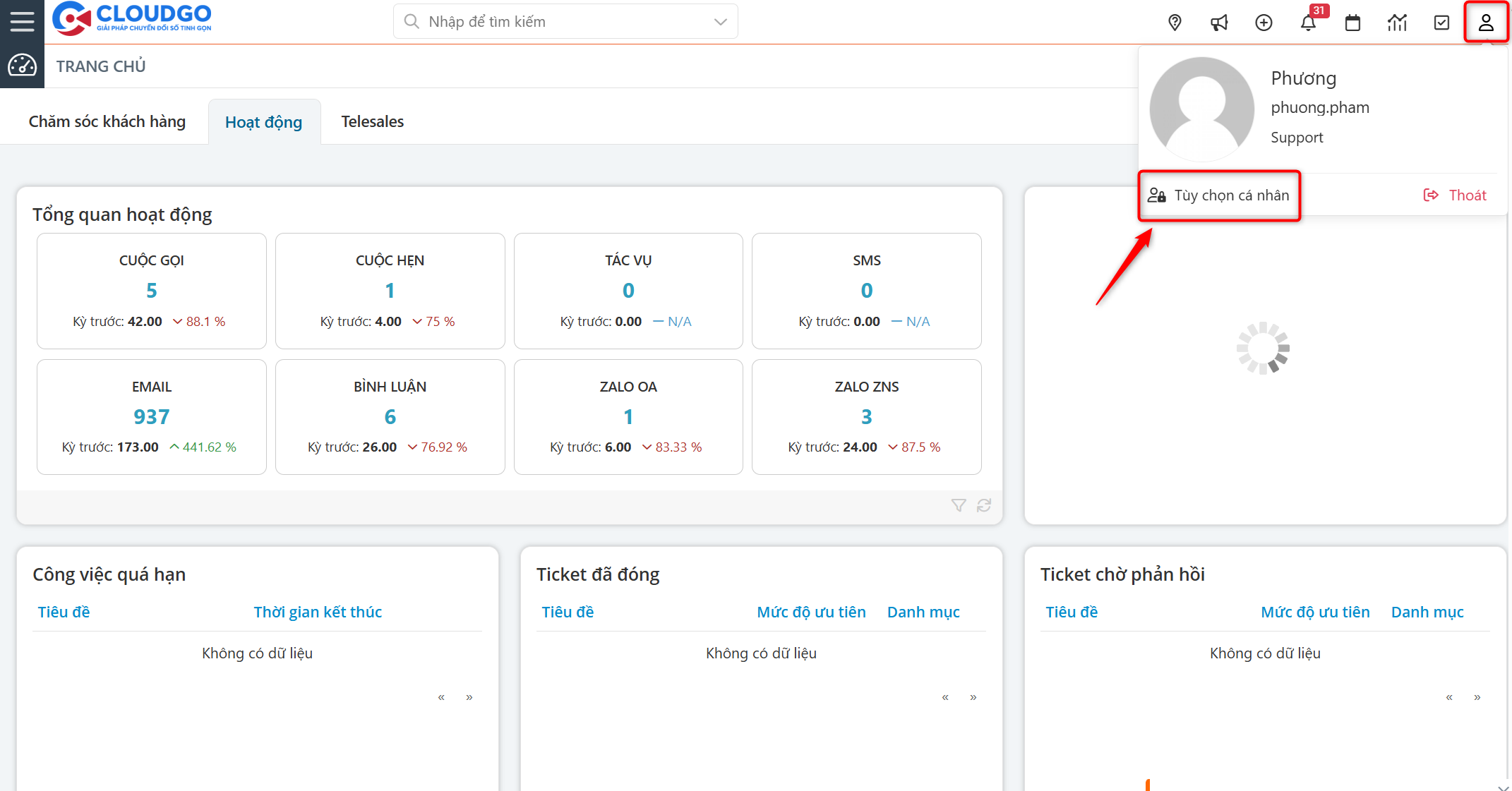Sort Ticket đã đóng by Mức độ ưu tiên
The image size is (1512, 791).
coord(811,612)
